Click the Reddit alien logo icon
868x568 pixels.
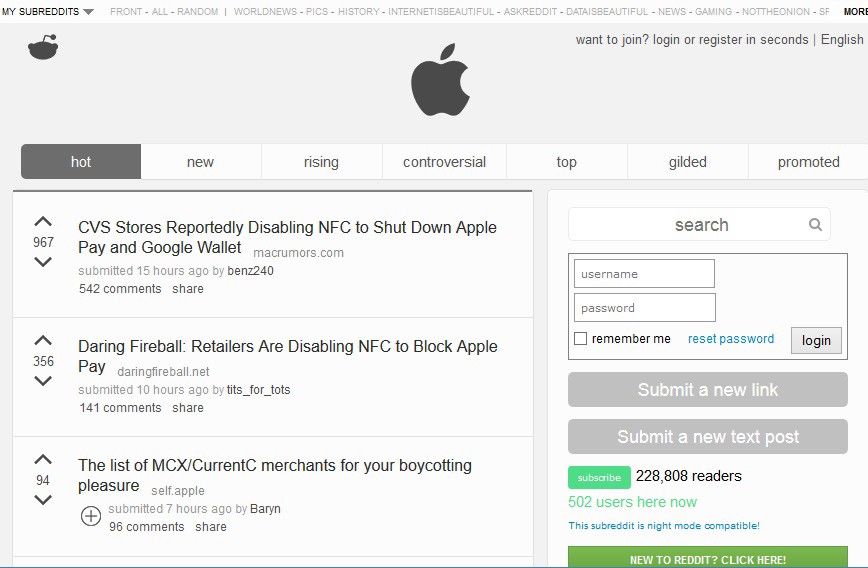point(43,47)
